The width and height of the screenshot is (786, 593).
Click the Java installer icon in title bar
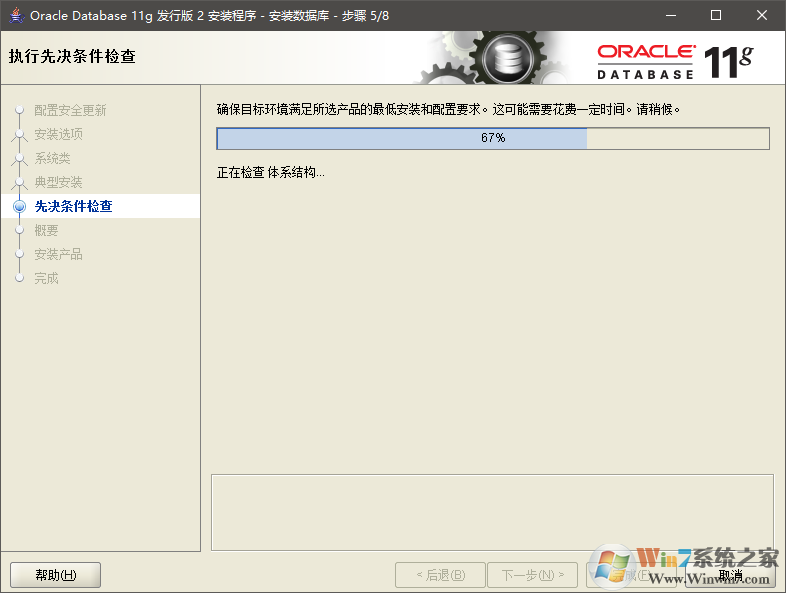(x=17, y=16)
